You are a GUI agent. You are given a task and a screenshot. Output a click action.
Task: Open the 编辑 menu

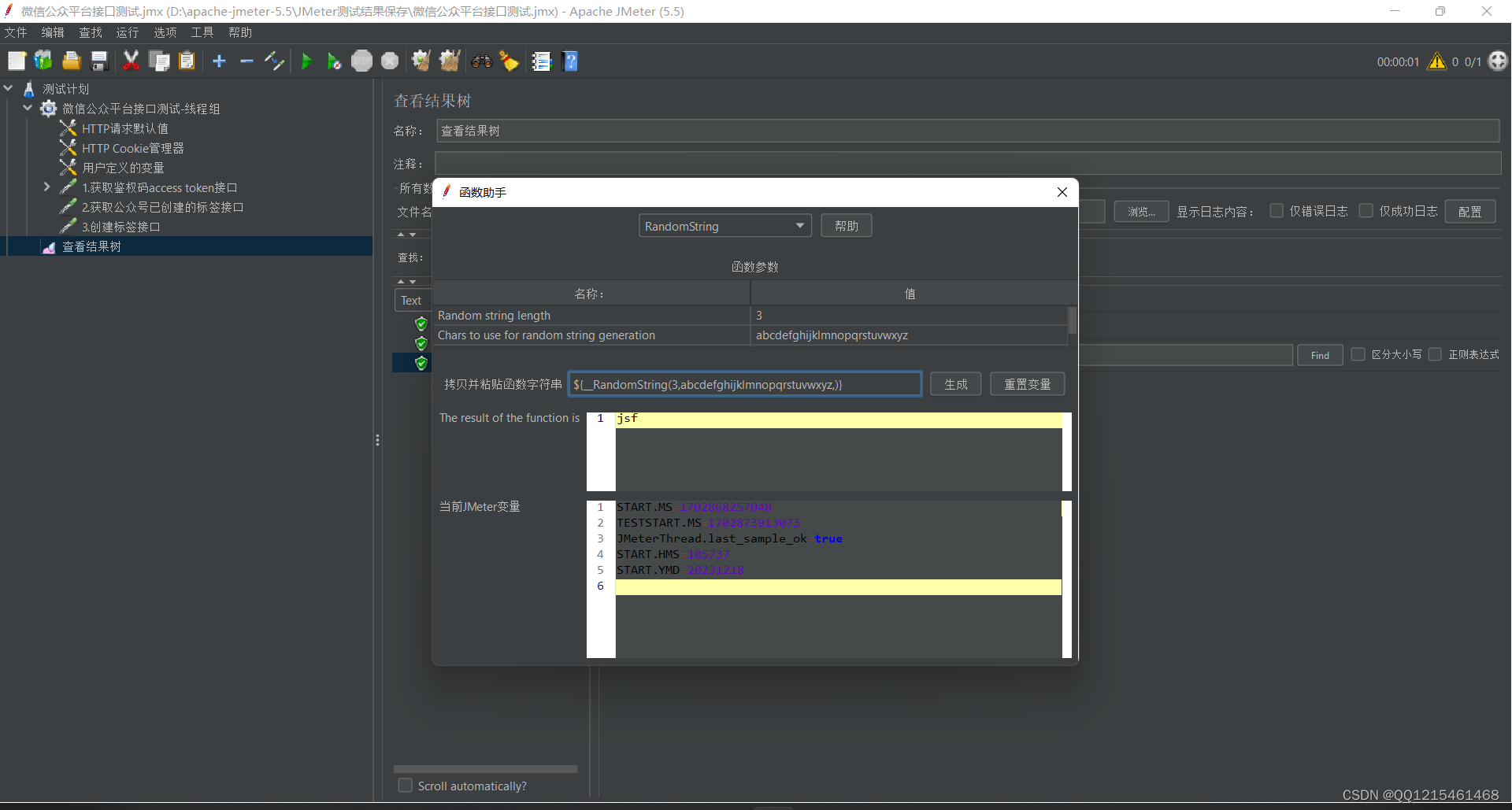pos(53,32)
